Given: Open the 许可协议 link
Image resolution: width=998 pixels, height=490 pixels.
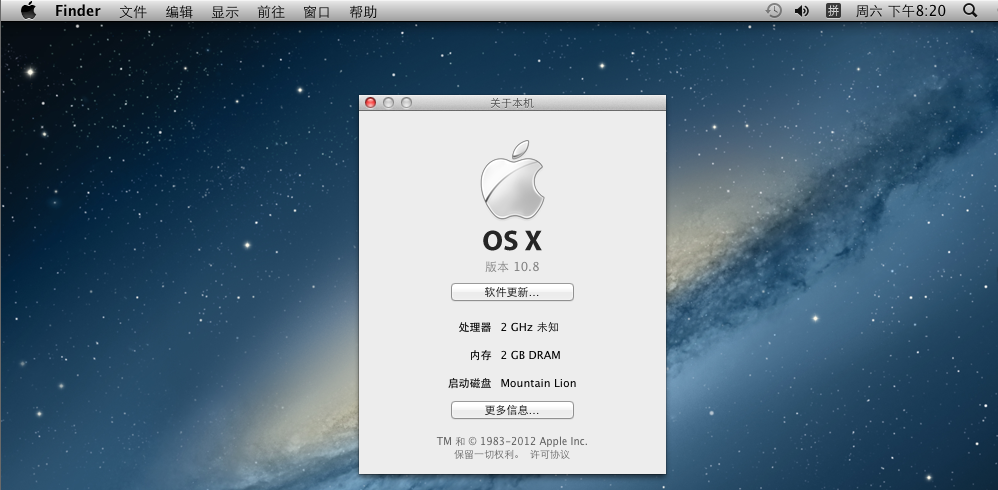Looking at the screenshot, I should tap(549, 455).
